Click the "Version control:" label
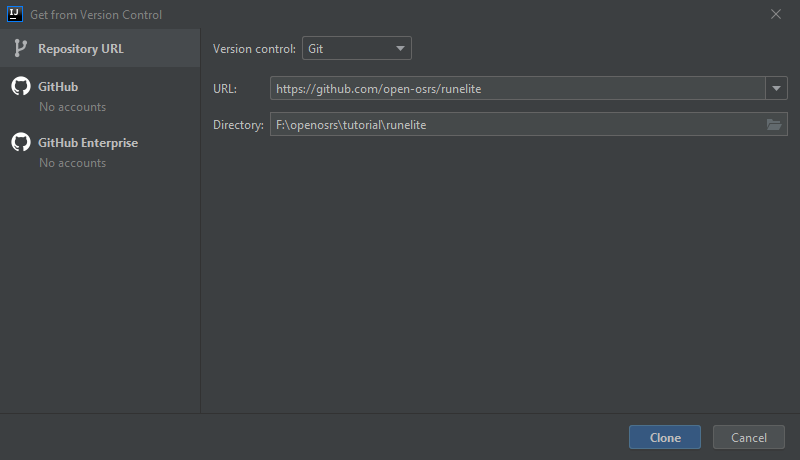The image size is (800, 460). pyautogui.click(x=254, y=48)
